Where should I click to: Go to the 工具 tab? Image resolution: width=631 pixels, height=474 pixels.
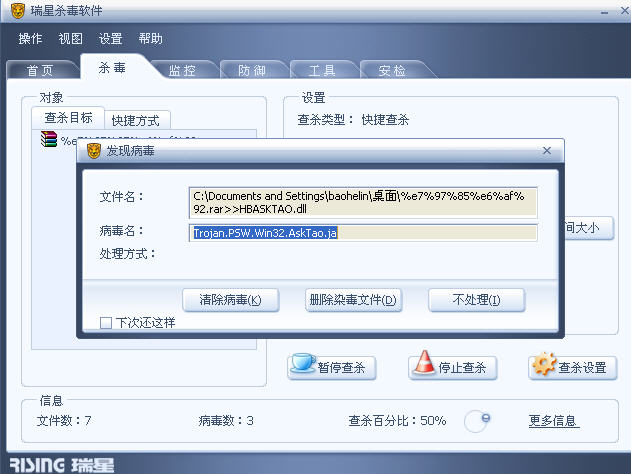tap(322, 70)
